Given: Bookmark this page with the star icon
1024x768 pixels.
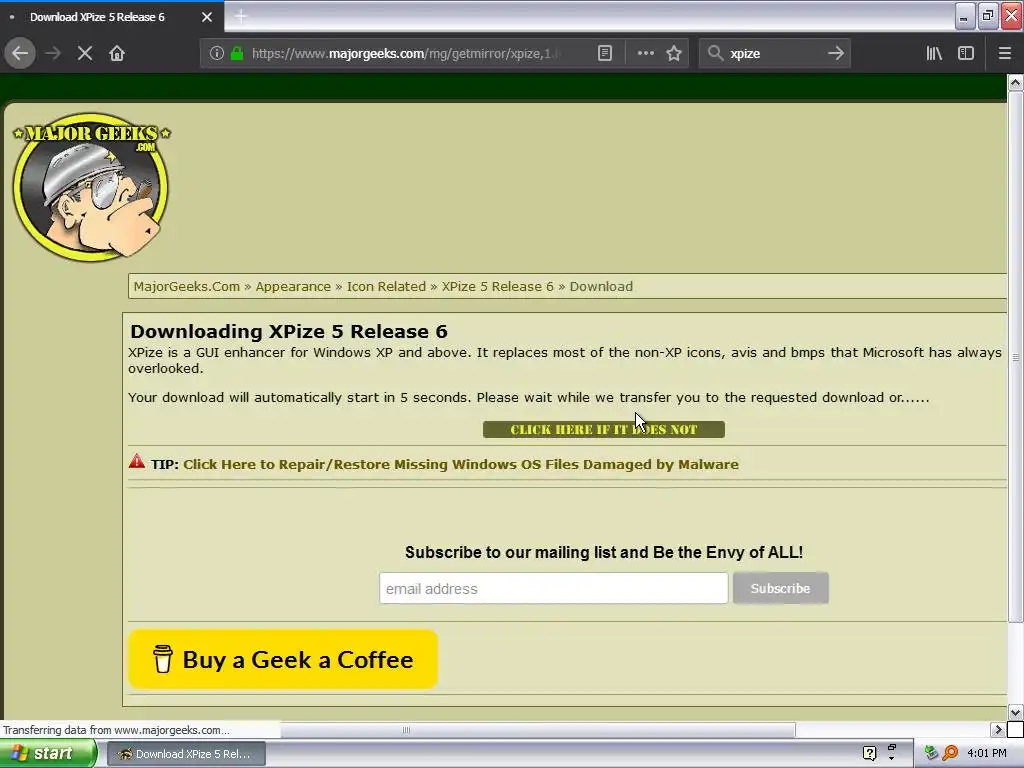Looking at the screenshot, I should tap(674, 54).
